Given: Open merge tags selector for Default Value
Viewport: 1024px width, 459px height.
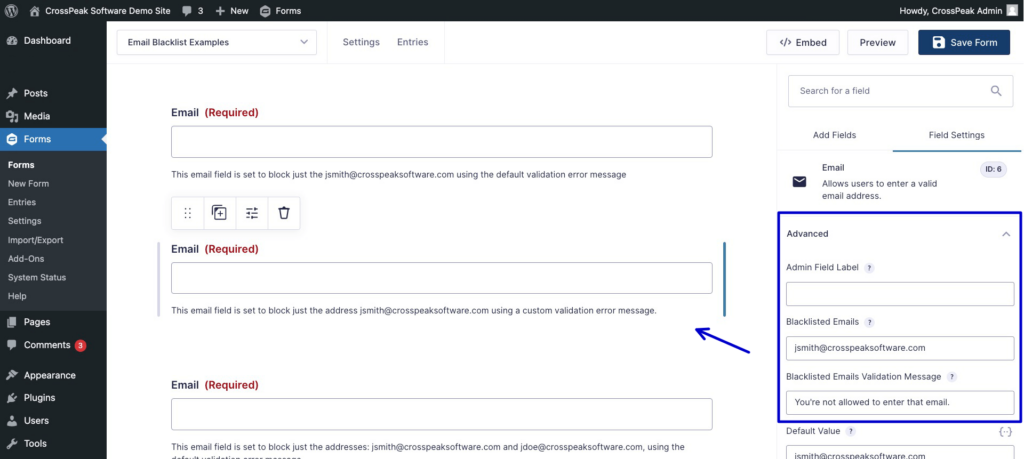Looking at the screenshot, I should (1006, 432).
